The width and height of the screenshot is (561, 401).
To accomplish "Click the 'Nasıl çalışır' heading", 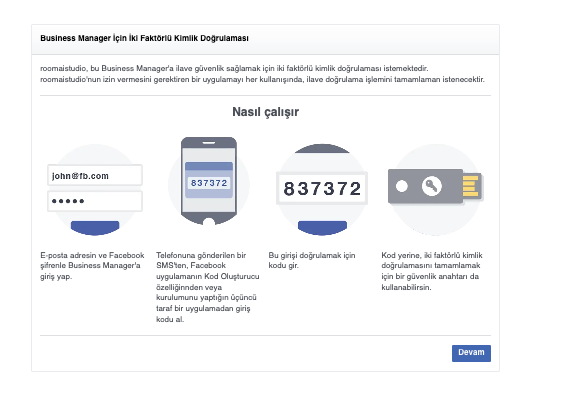I will pyautogui.click(x=265, y=112).
